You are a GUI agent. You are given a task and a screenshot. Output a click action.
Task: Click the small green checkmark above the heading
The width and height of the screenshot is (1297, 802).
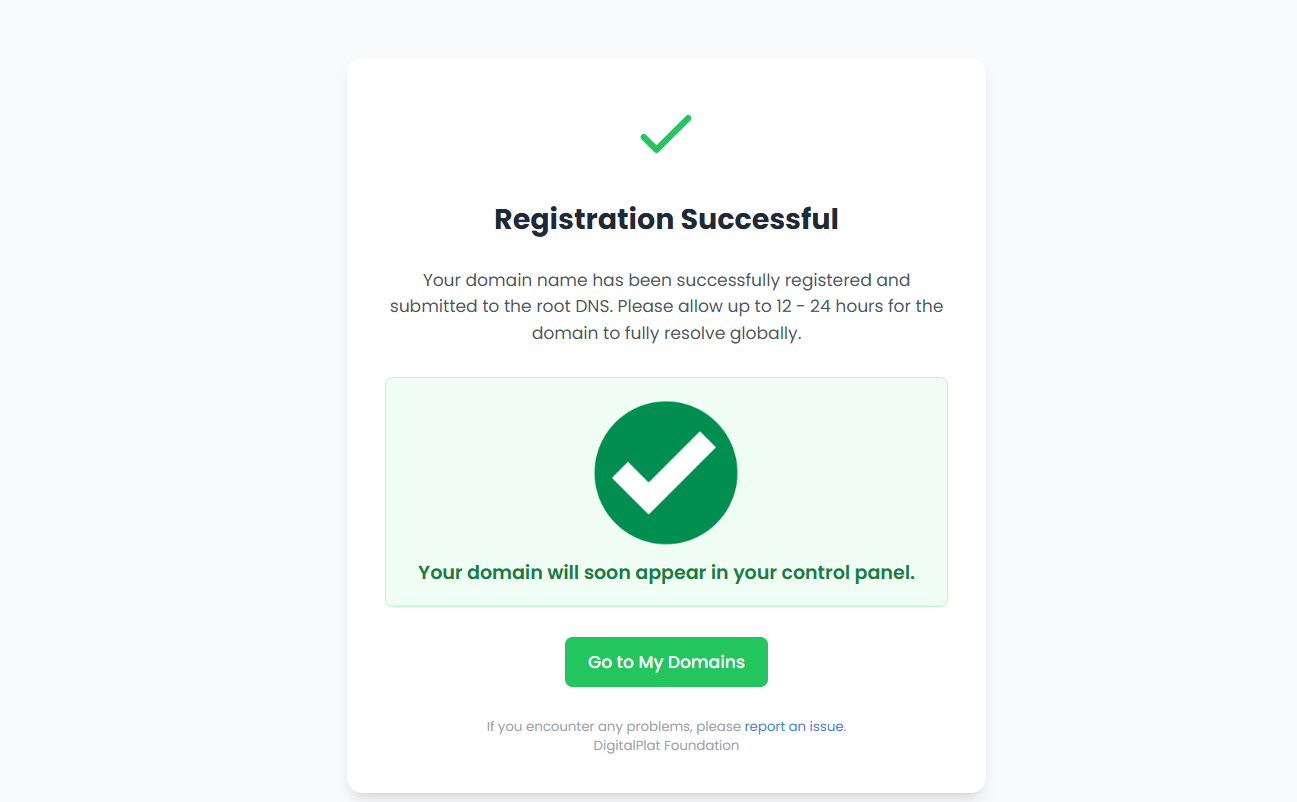tap(666, 134)
